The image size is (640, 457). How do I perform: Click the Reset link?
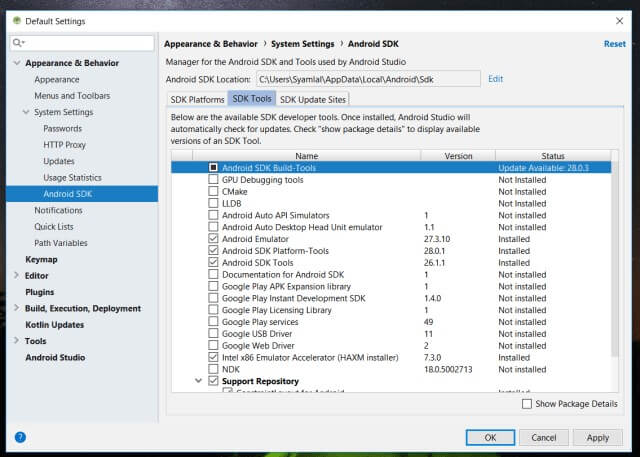(x=614, y=44)
